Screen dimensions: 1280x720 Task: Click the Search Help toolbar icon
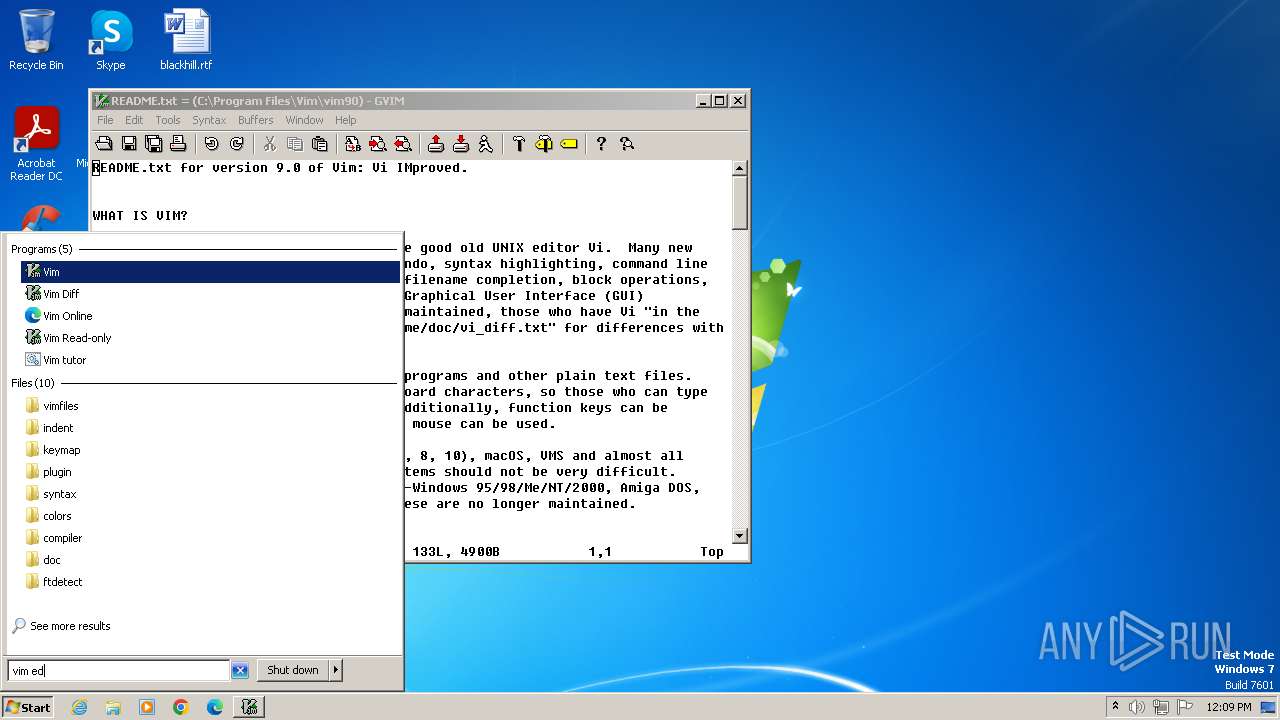[627, 144]
